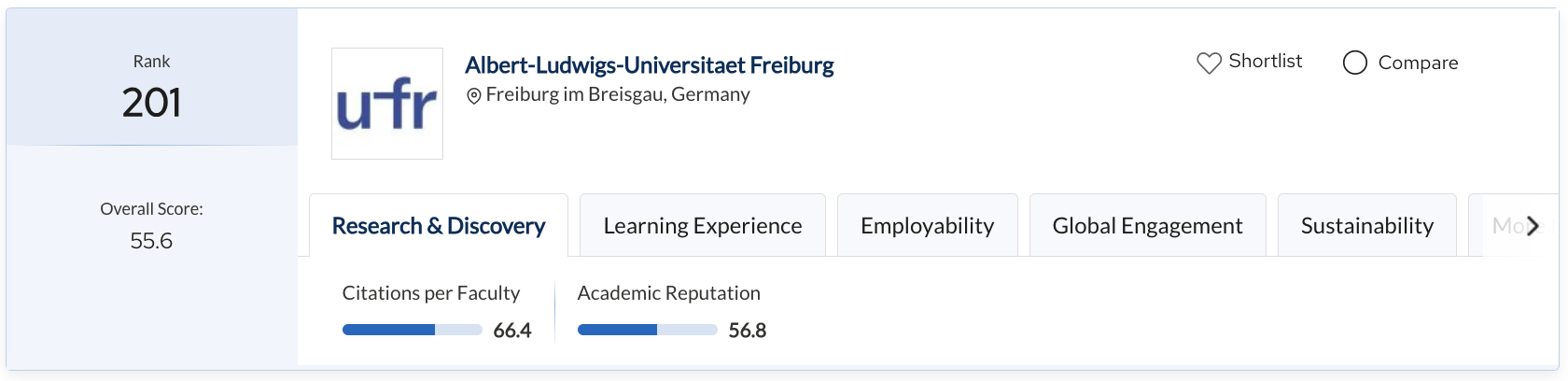The height and width of the screenshot is (381, 1568).
Task: Click the Citations per Faculty progress bar
Action: coord(413,330)
